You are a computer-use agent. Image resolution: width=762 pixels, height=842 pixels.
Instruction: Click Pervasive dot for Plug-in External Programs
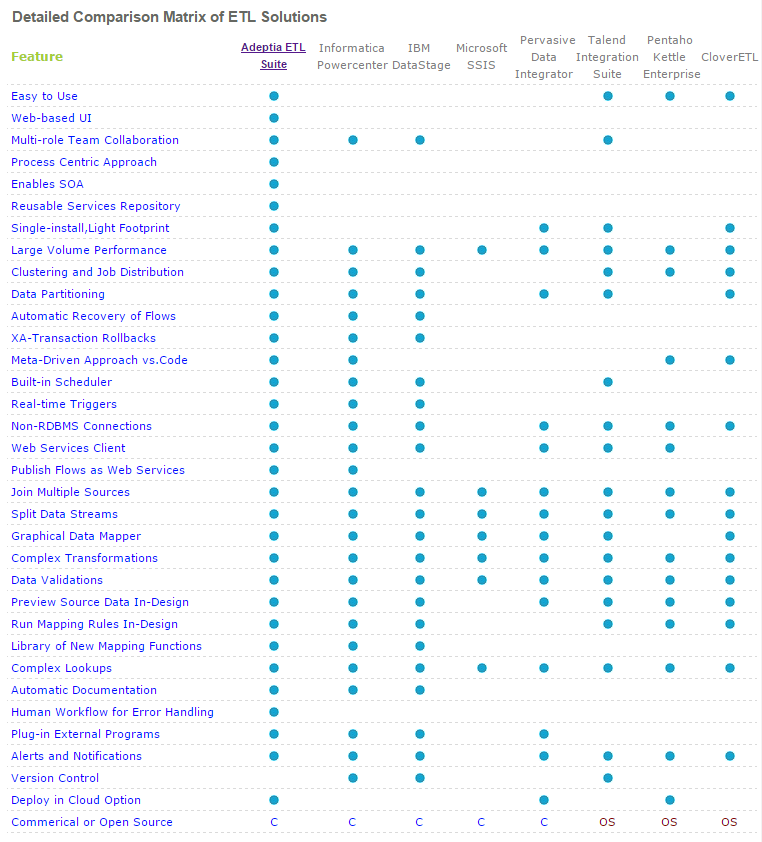[544, 734]
